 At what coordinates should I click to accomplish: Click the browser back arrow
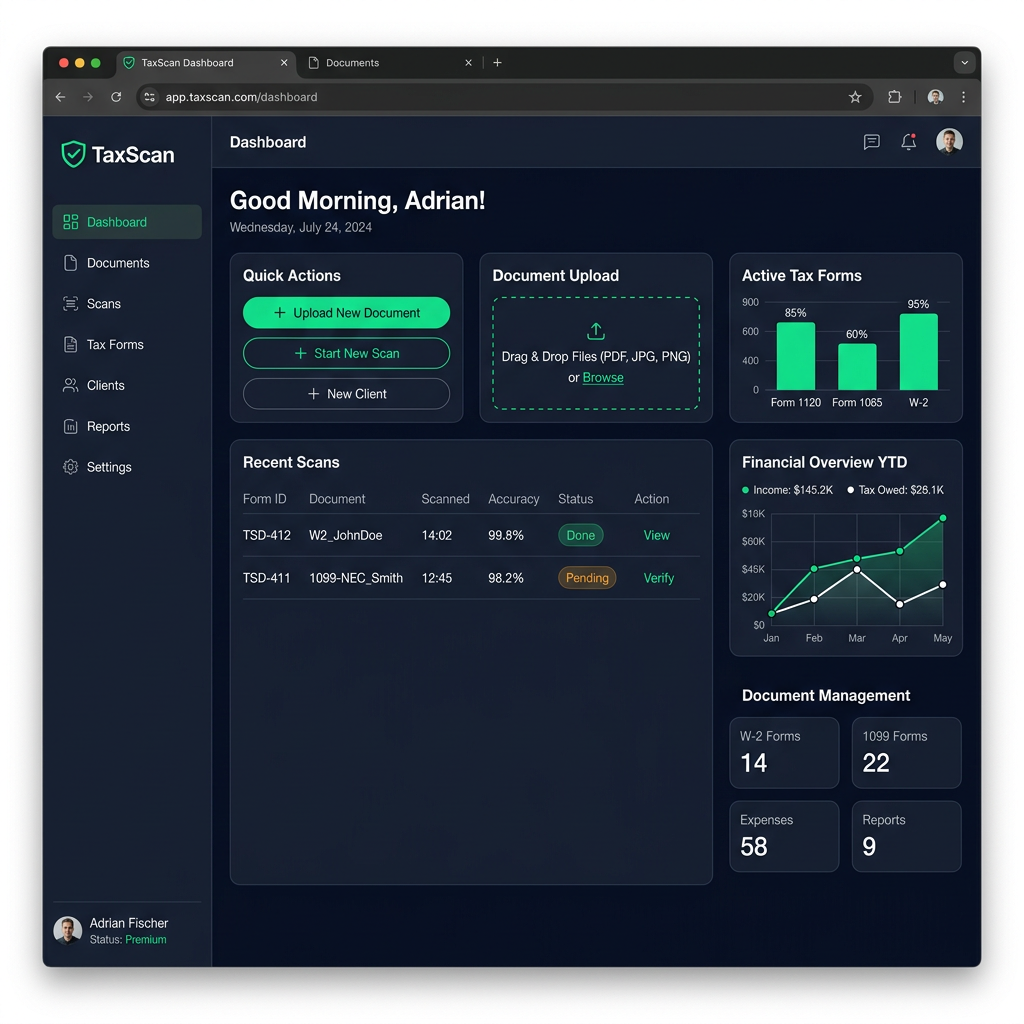pos(61,97)
